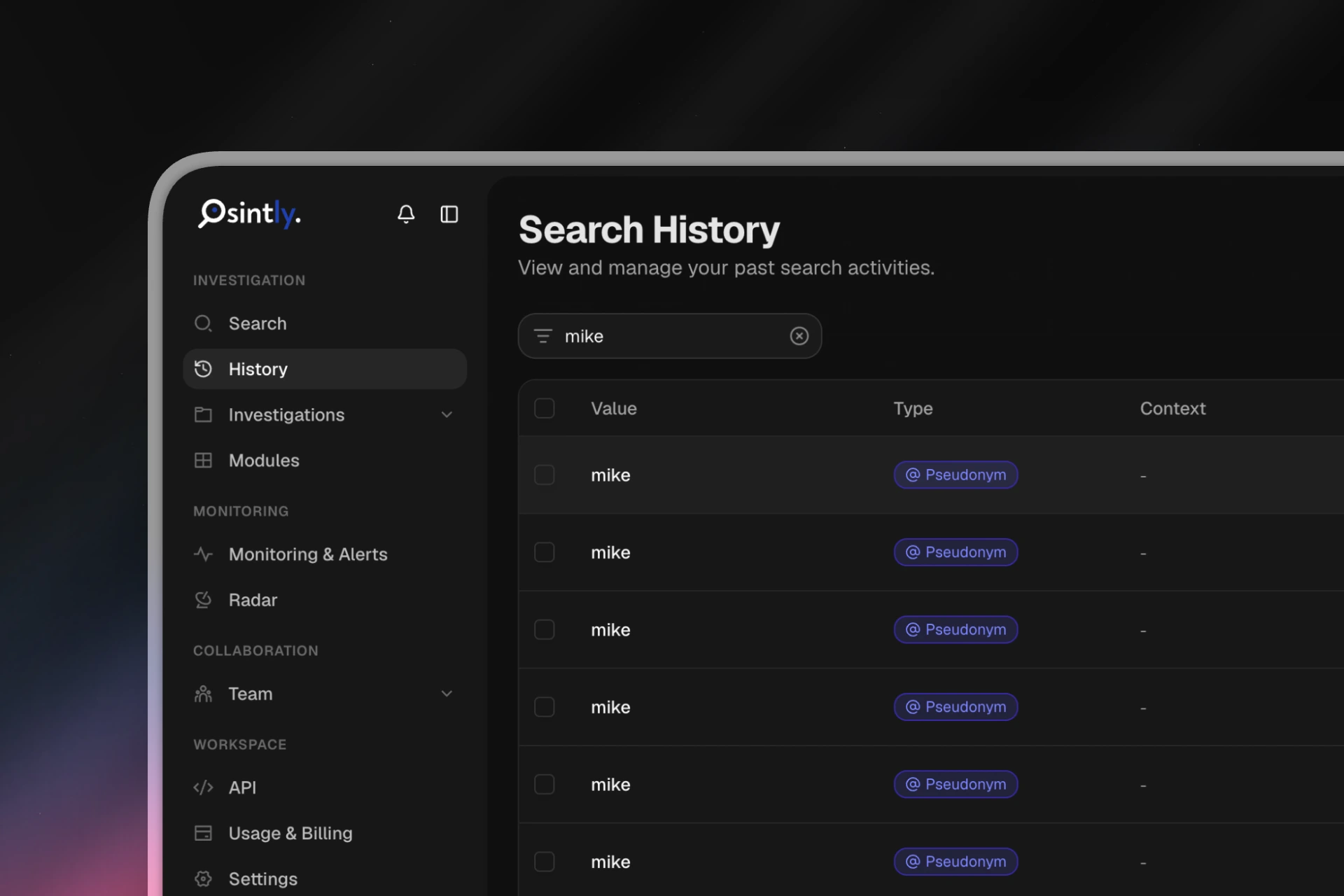
Task: Click the Usage & Billing card icon
Action: 203,833
